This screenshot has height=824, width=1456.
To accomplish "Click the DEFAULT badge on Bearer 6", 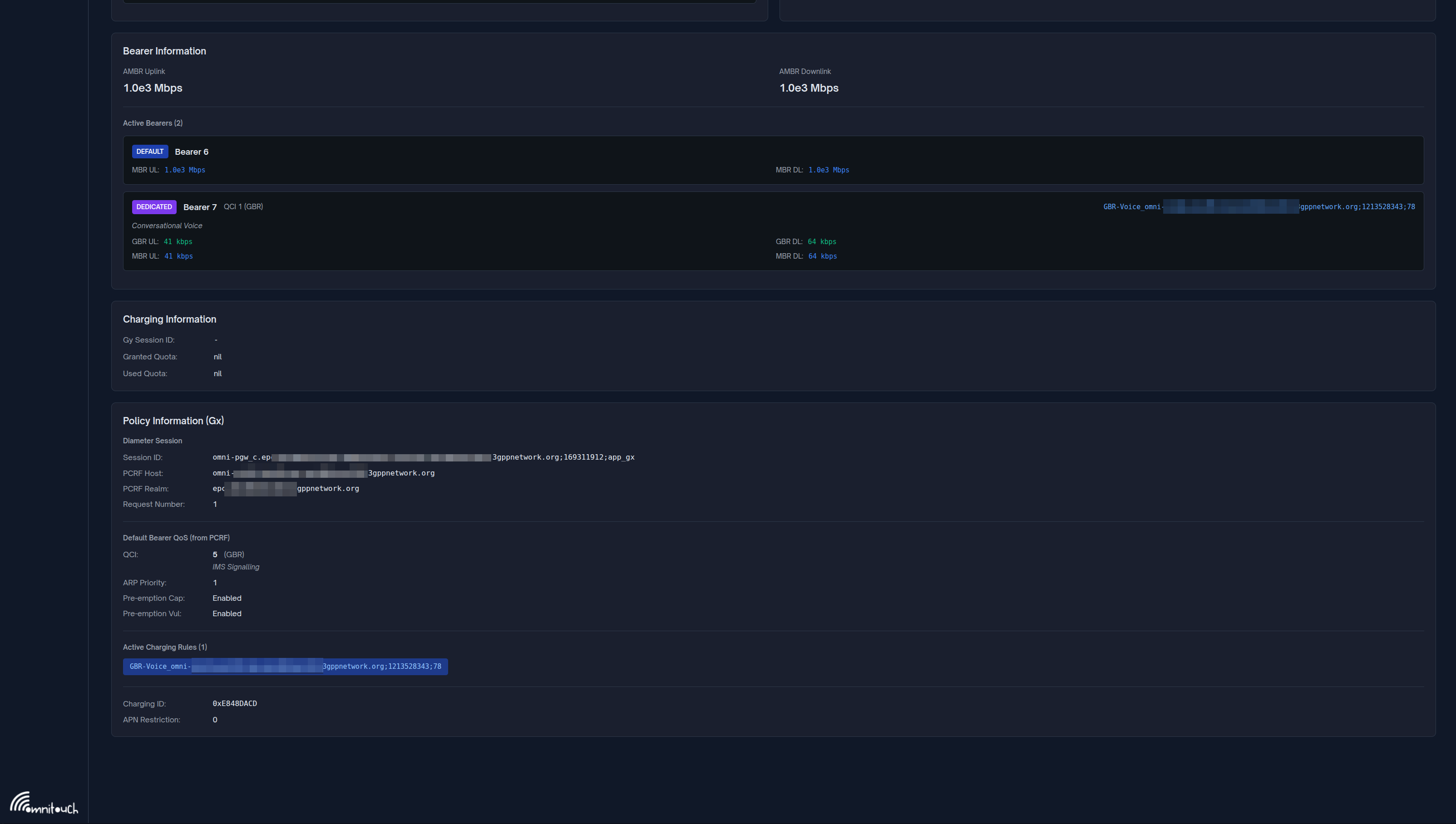I will (x=149, y=152).
